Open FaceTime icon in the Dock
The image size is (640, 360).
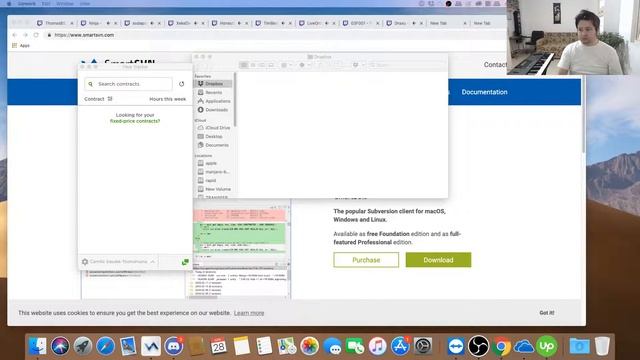coord(355,346)
